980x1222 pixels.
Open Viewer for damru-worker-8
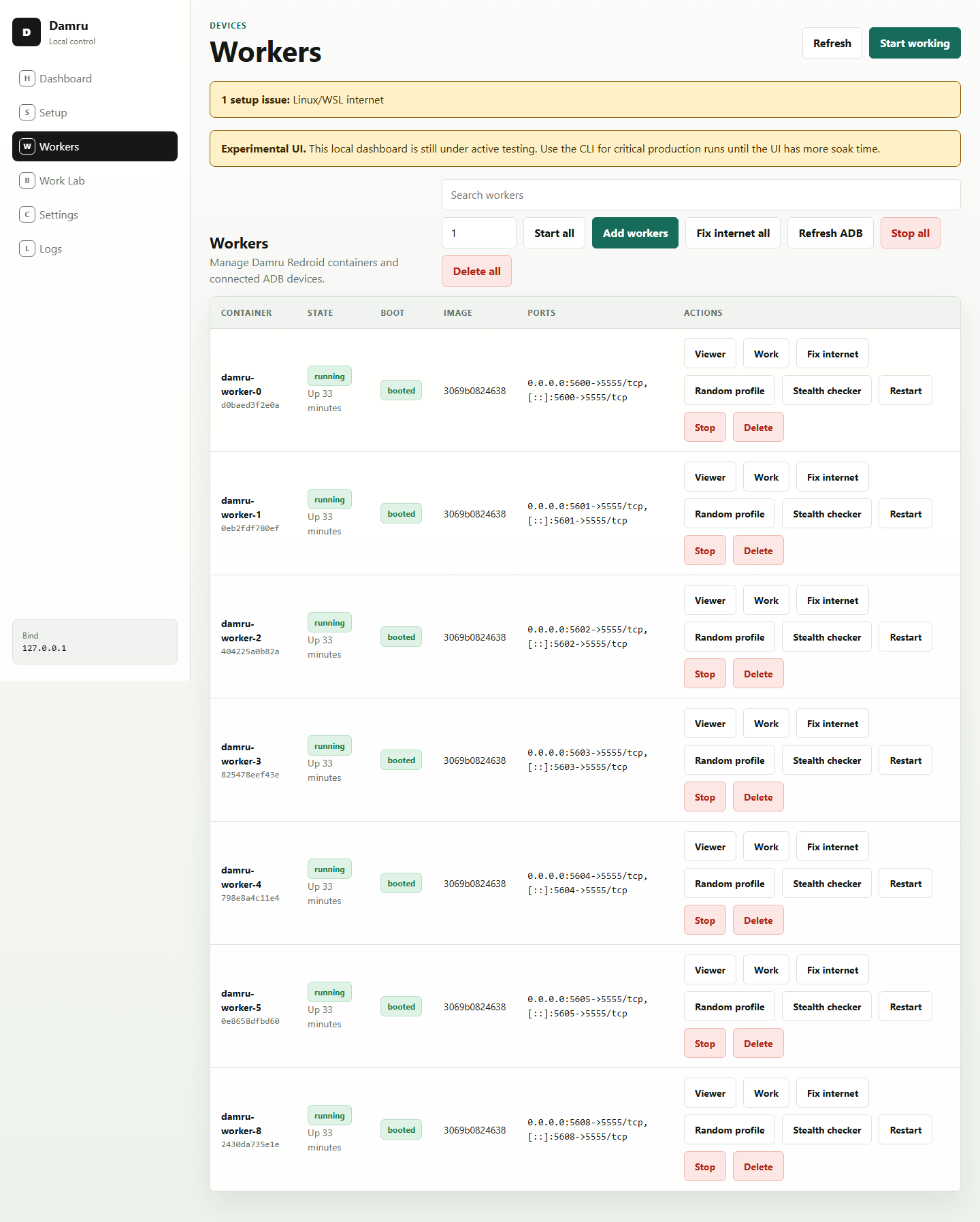coord(710,1093)
